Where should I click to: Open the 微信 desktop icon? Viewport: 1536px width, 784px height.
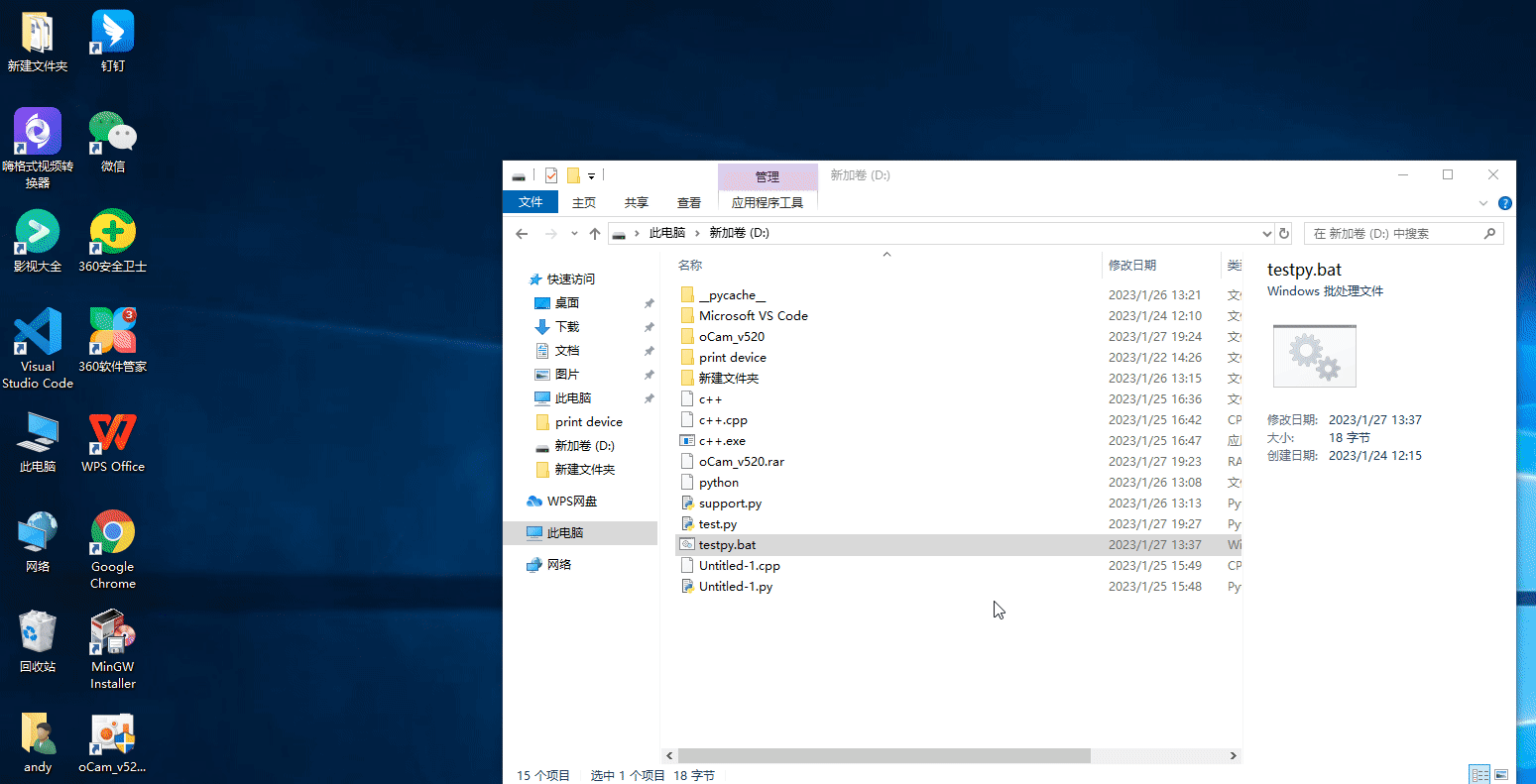click(x=113, y=142)
